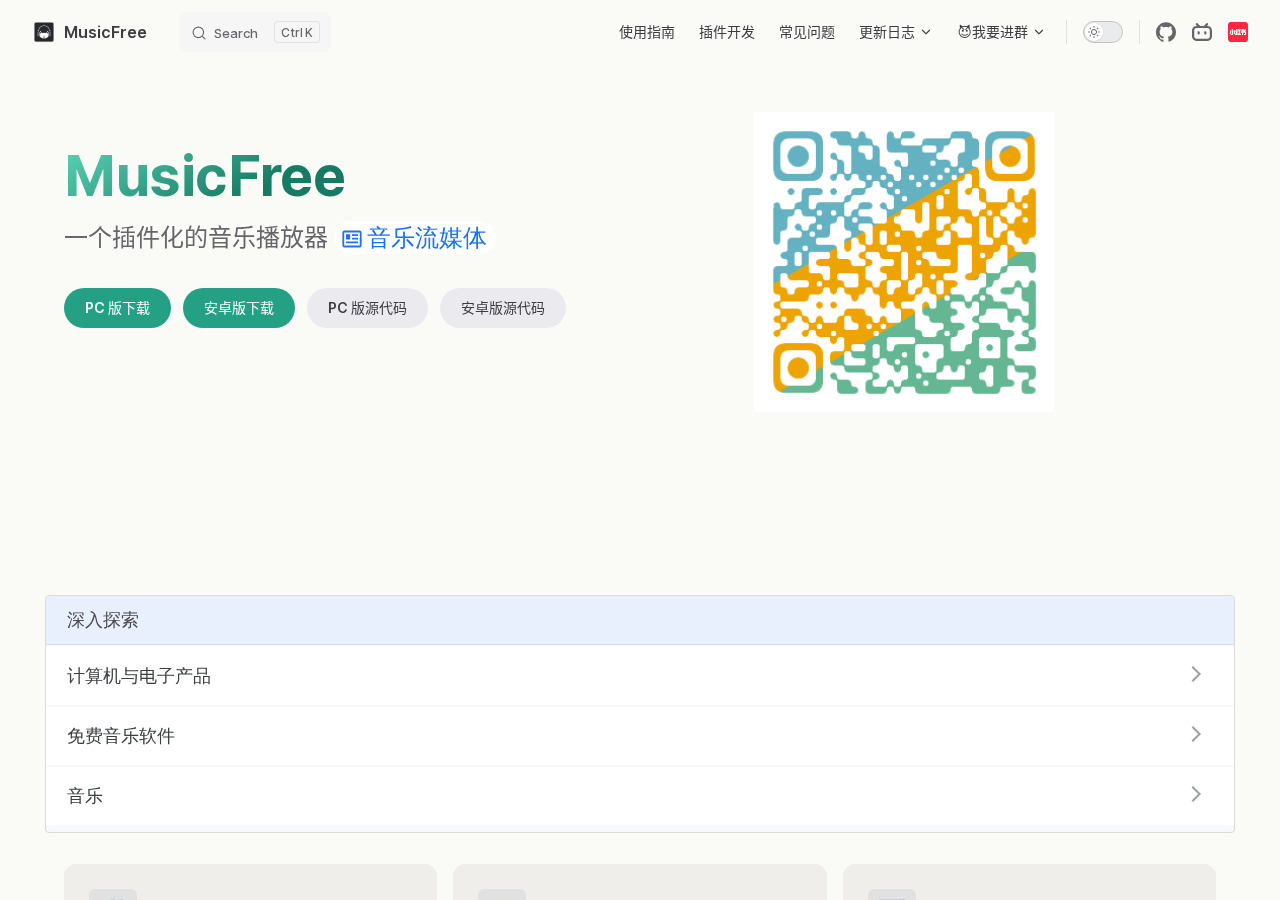Click the news icon beside 音乐流媒体
Viewport: 1280px width, 900px height.
352,238
